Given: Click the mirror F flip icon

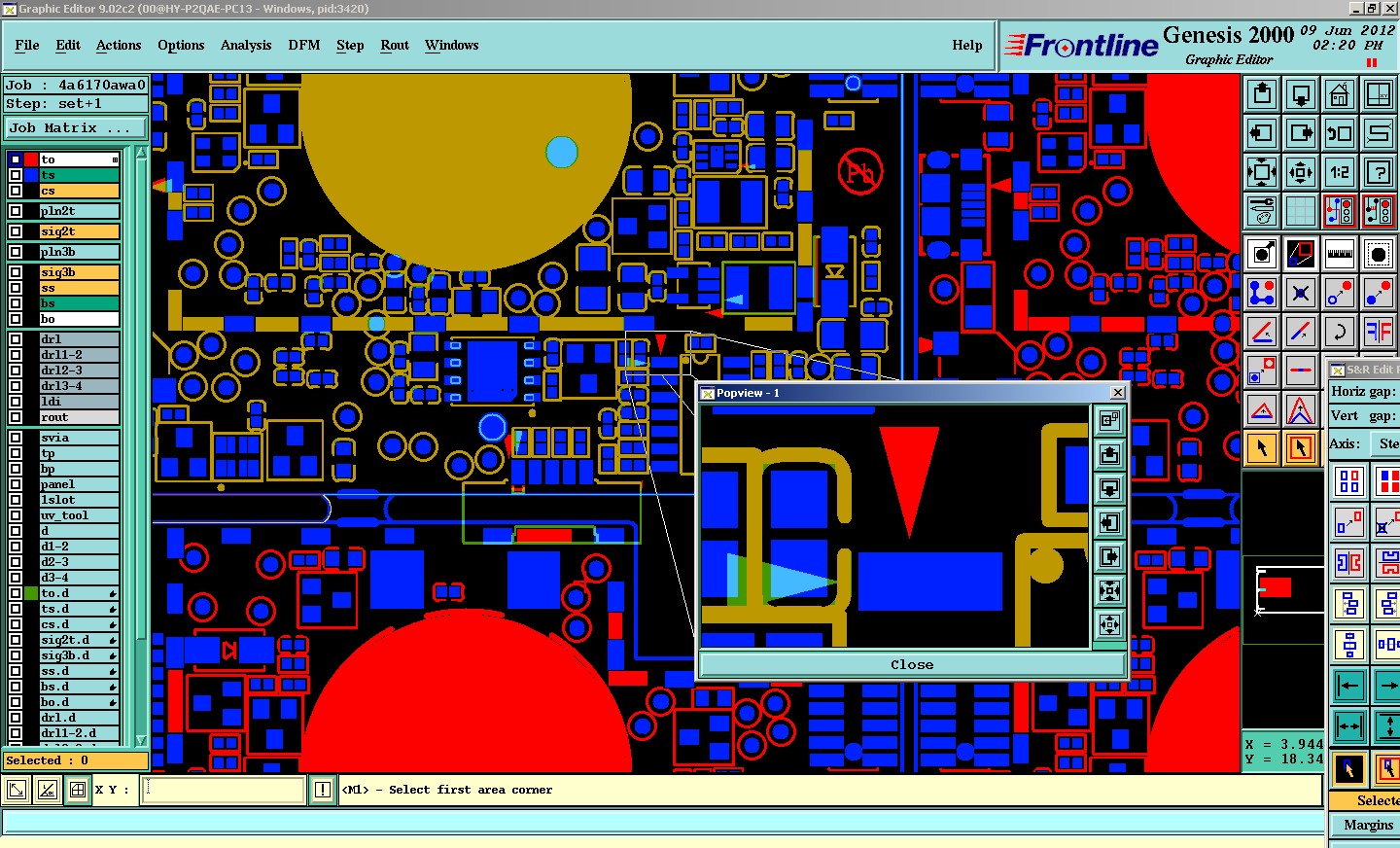Looking at the screenshot, I should click(x=1379, y=332).
